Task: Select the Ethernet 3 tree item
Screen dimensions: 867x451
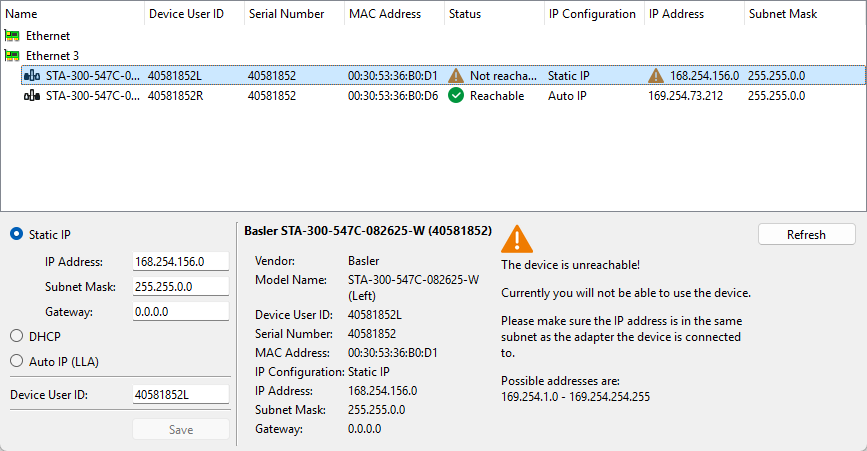Action: [x=53, y=56]
